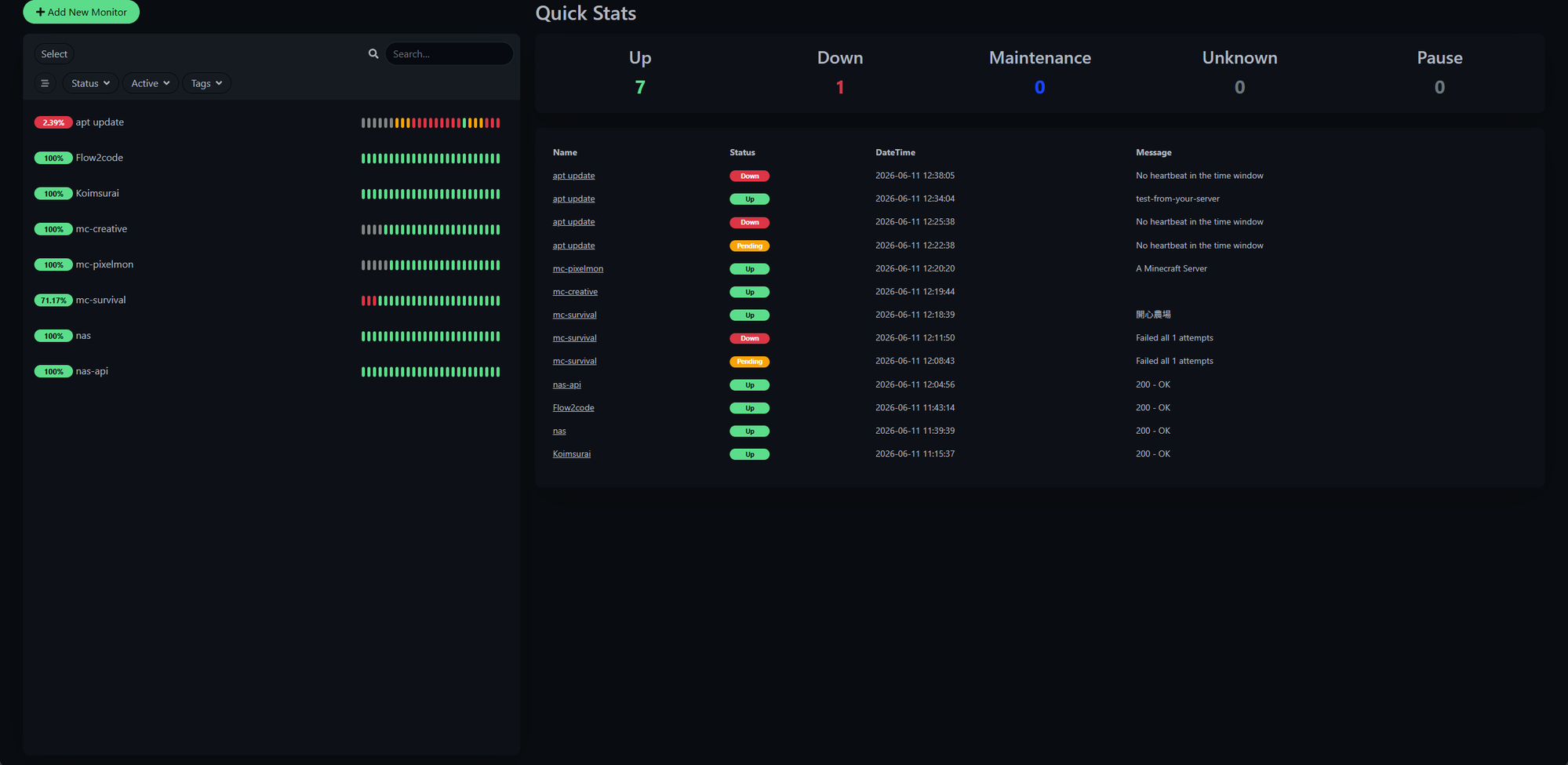This screenshot has width=1568, height=765.
Task: Click the Up count 7
Action: click(640, 87)
